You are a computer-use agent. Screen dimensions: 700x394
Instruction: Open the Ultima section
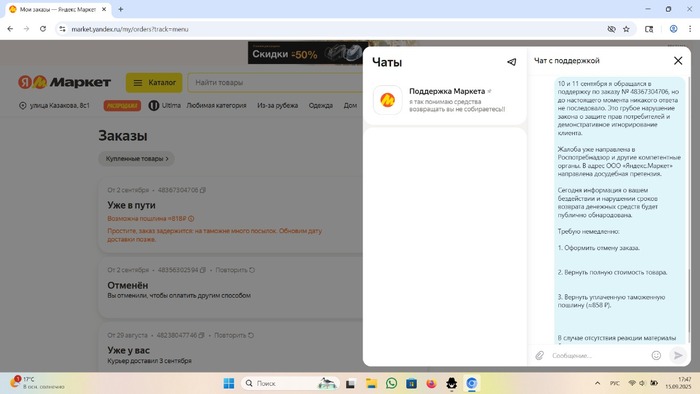click(165, 105)
